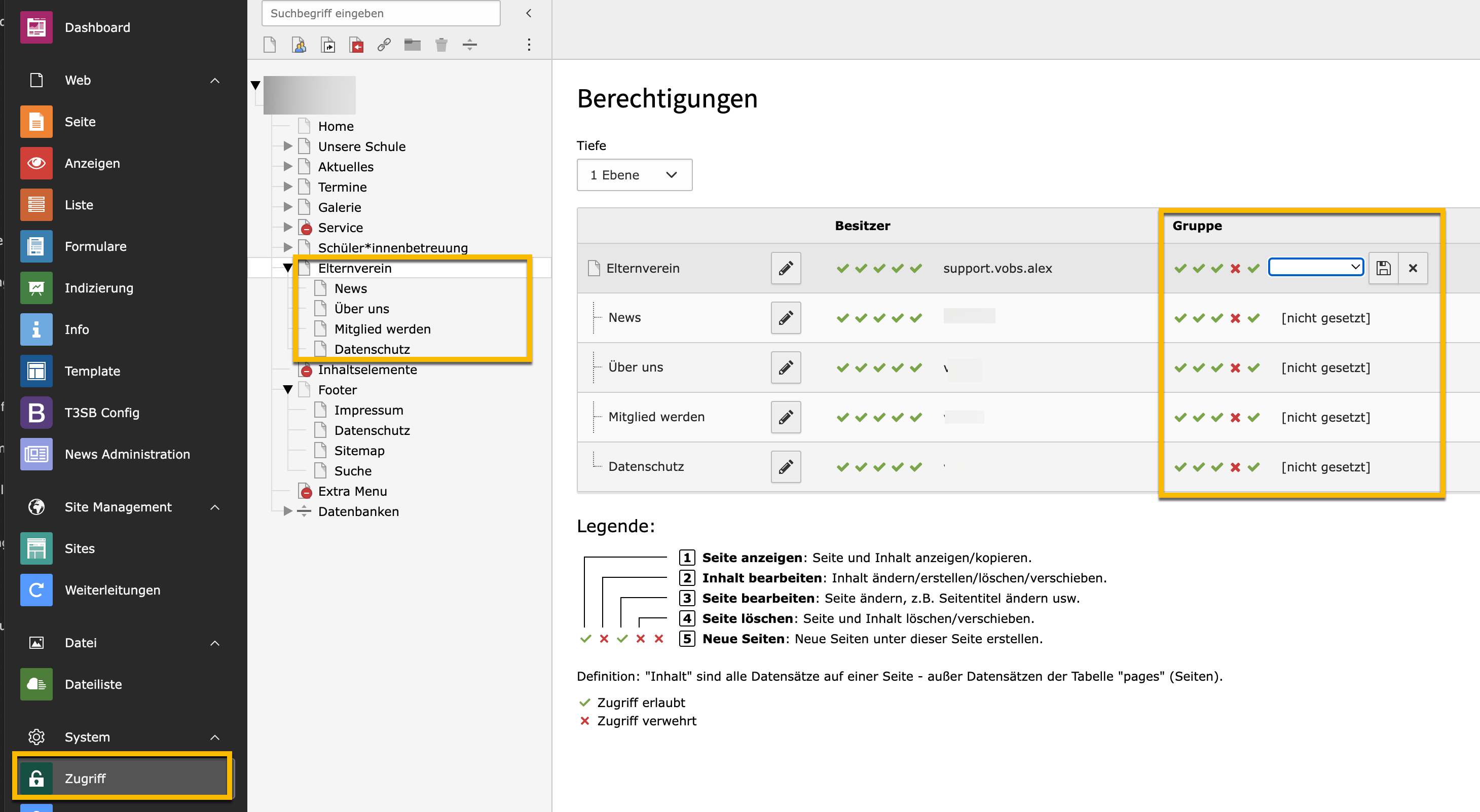Click the link icon in the page tree toolbar
1480x812 pixels.
click(384, 45)
